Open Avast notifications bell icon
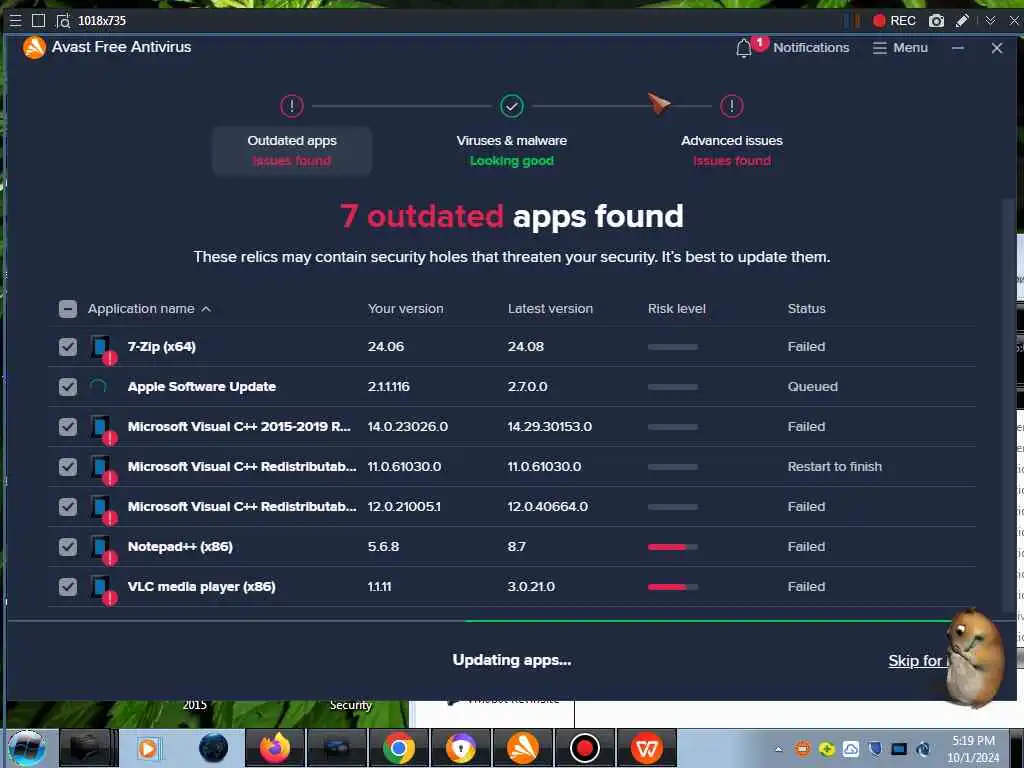The height and width of the screenshot is (768, 1024). [743, 48]
